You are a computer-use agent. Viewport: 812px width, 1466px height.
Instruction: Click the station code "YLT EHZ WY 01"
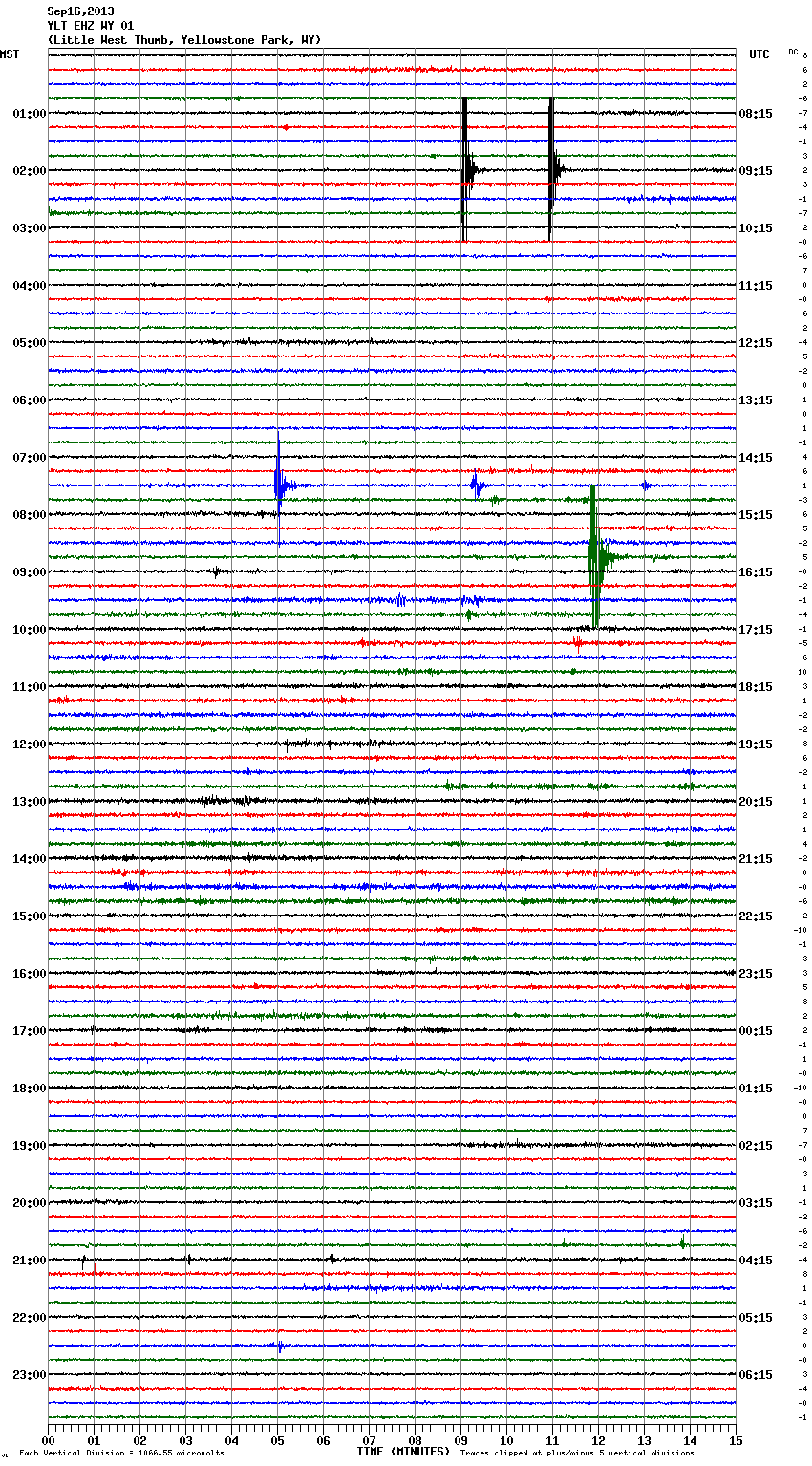point(91,26)
